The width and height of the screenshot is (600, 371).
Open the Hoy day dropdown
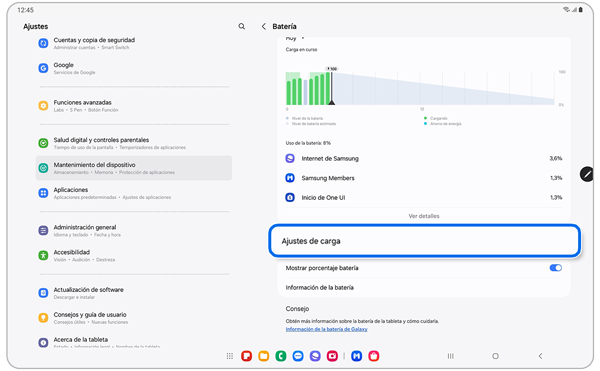pyautogui.click(x=295, y=38)
